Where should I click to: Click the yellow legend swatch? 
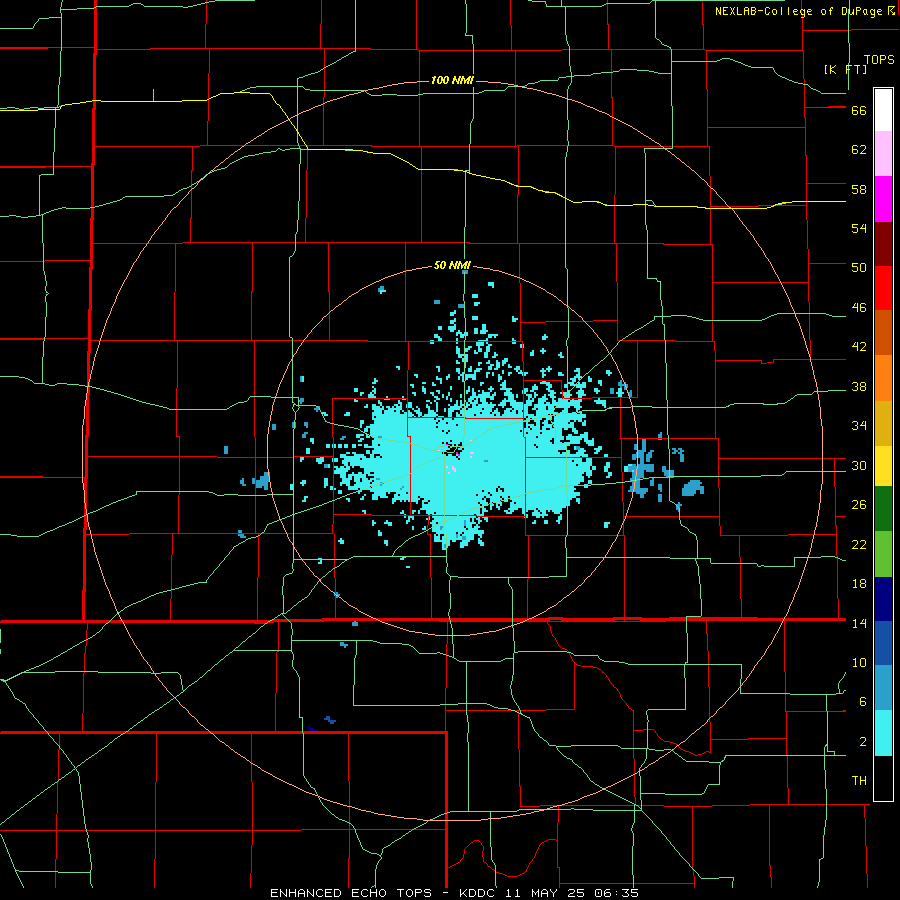[x=883, y=466]
